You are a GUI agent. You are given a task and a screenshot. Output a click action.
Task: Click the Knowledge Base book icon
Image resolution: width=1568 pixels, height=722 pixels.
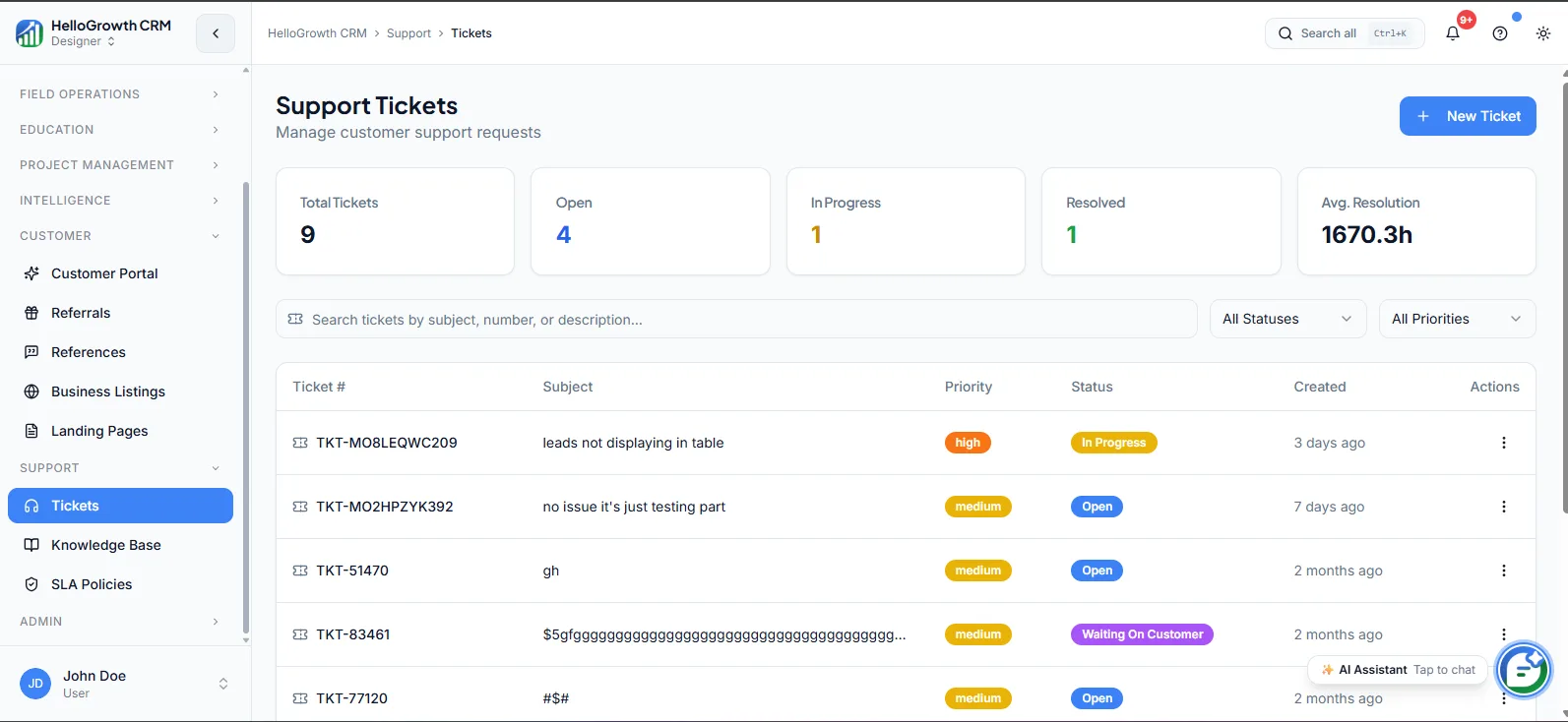click(x=31, y=545)
